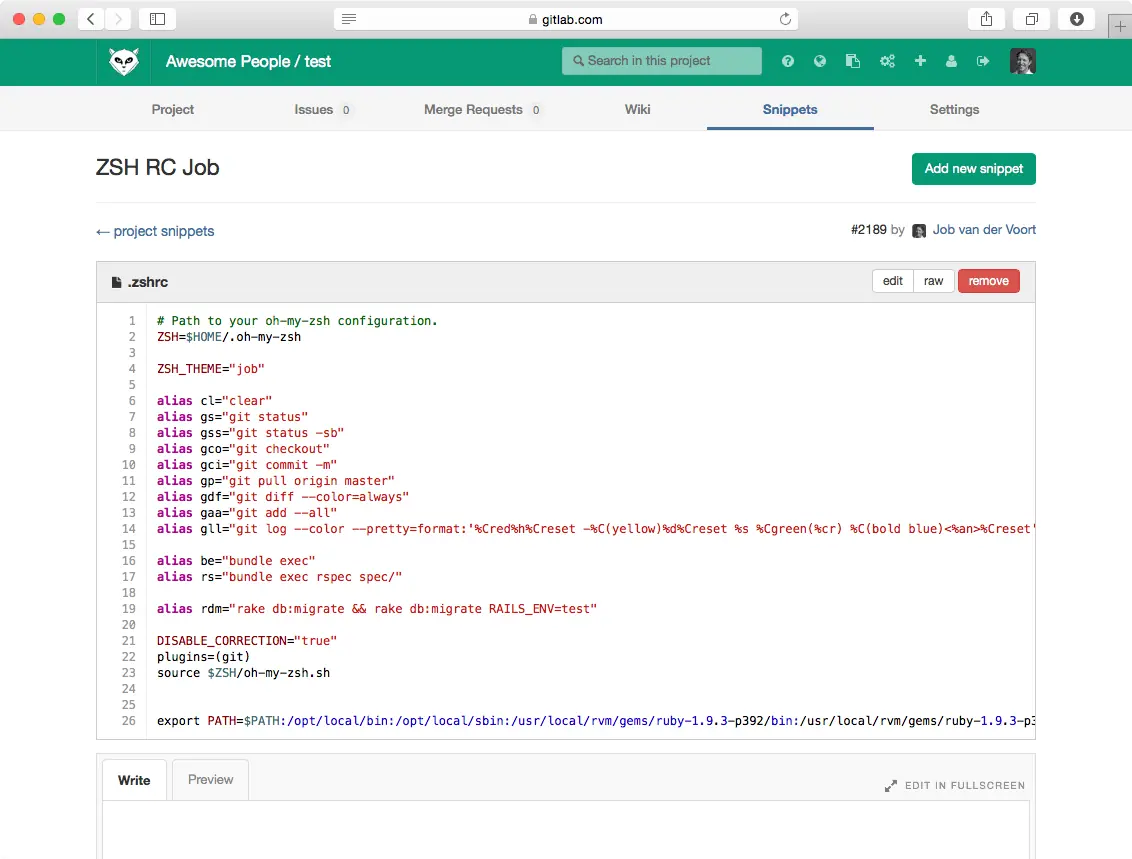Click the red remove button
This screenshot has height=859, width=1132.
pos(988,281)
